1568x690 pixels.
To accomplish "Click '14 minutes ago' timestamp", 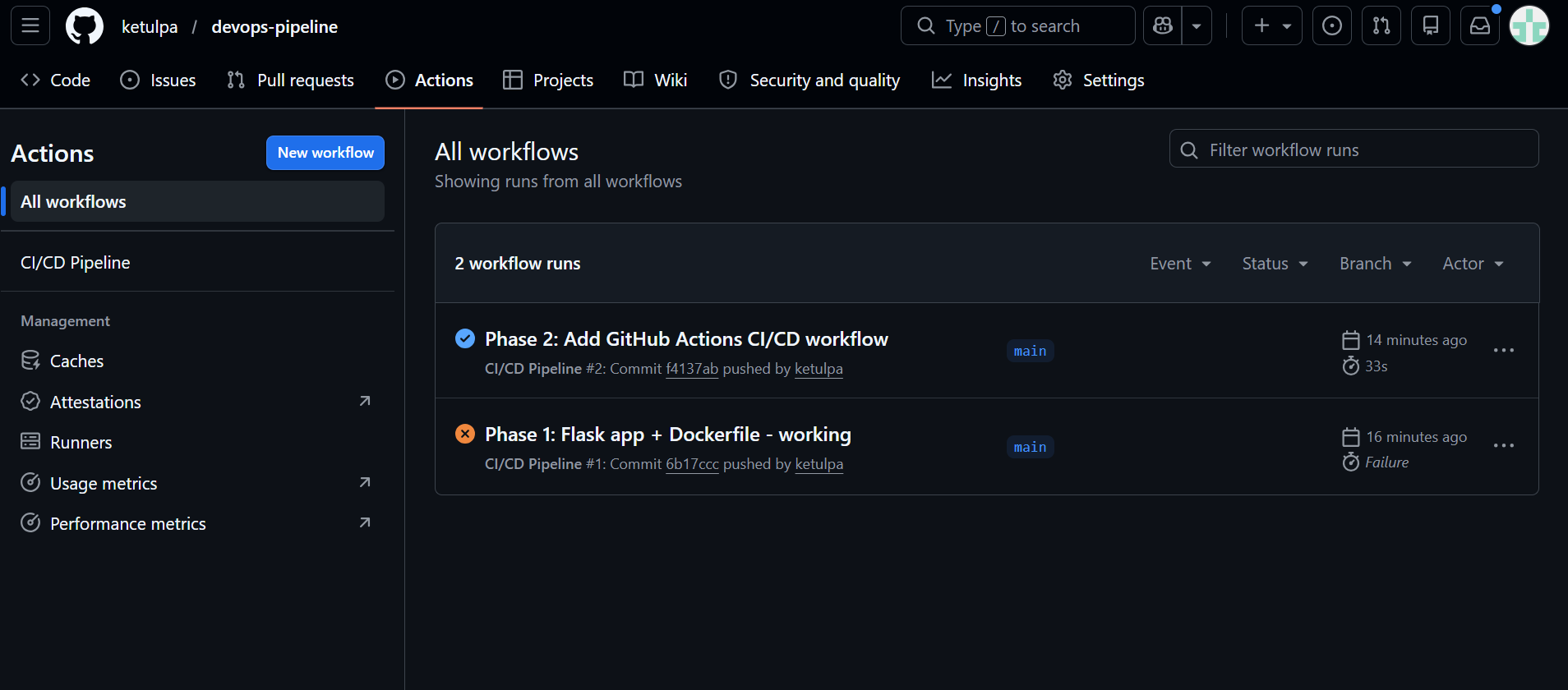I will click(x=1417, y=340).
